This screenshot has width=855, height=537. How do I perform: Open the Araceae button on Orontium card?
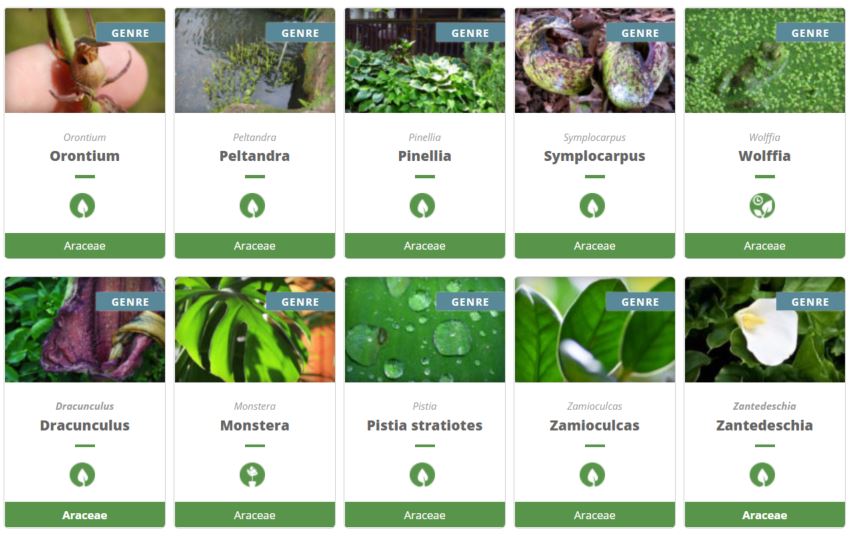(85, 246)
